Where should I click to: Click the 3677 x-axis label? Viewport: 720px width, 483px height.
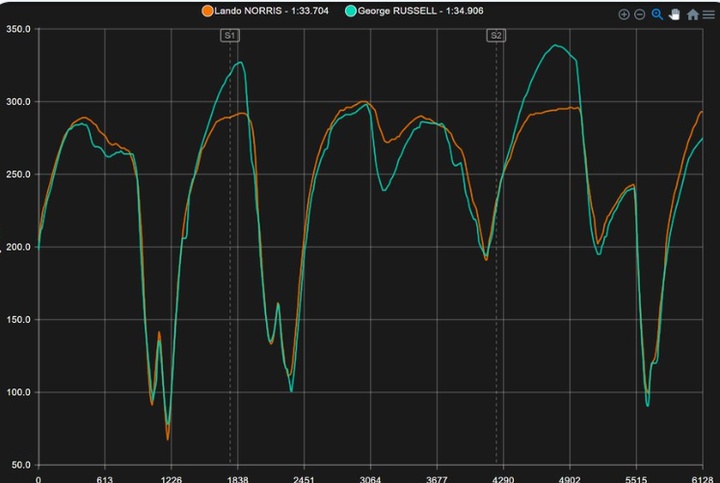[x=437, y=479]
